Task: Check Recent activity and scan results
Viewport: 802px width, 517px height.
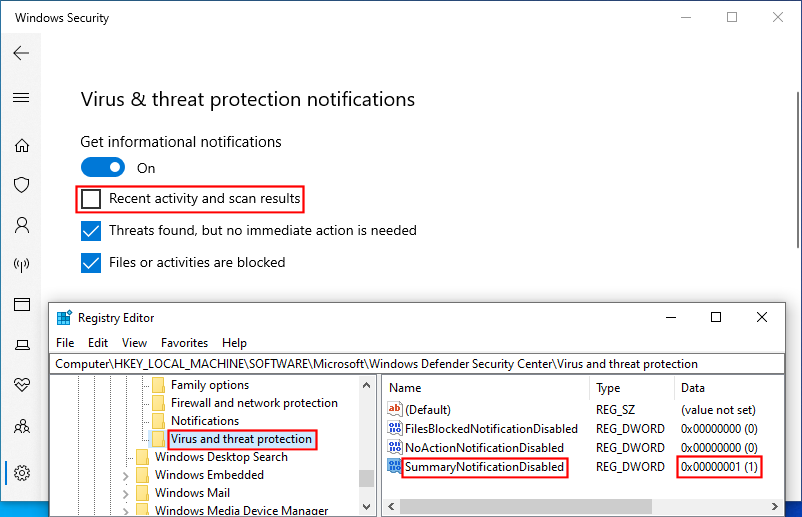Action: pos(91,199)
